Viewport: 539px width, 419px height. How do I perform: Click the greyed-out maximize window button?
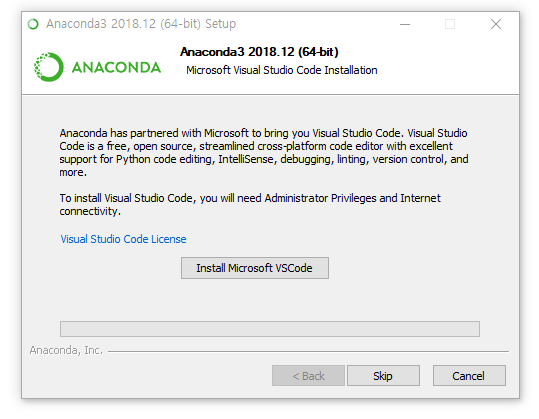(x=450, y=24)
